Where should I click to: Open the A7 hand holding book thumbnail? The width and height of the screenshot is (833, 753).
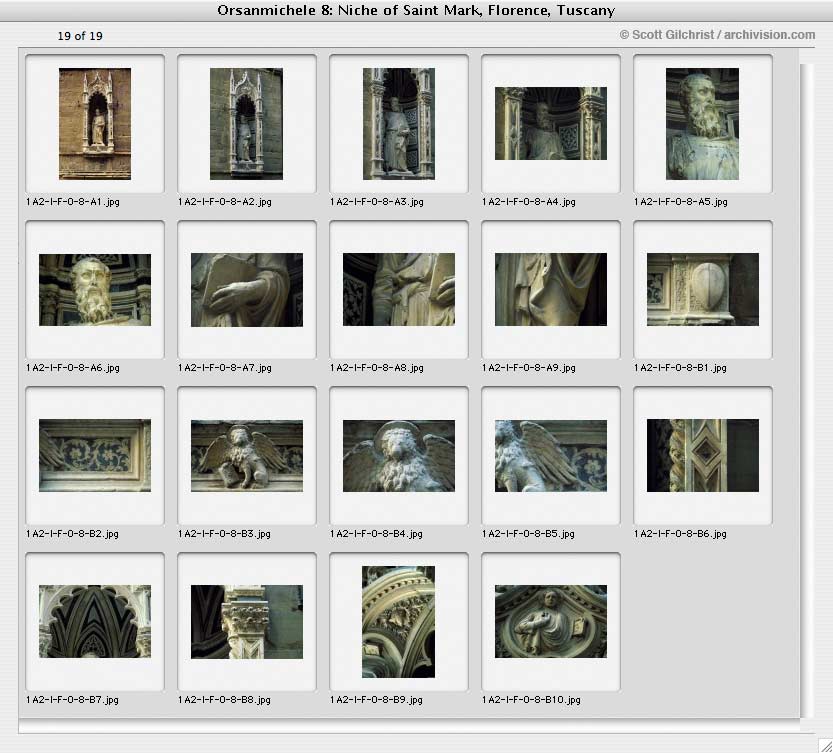[x=247, y=290]
